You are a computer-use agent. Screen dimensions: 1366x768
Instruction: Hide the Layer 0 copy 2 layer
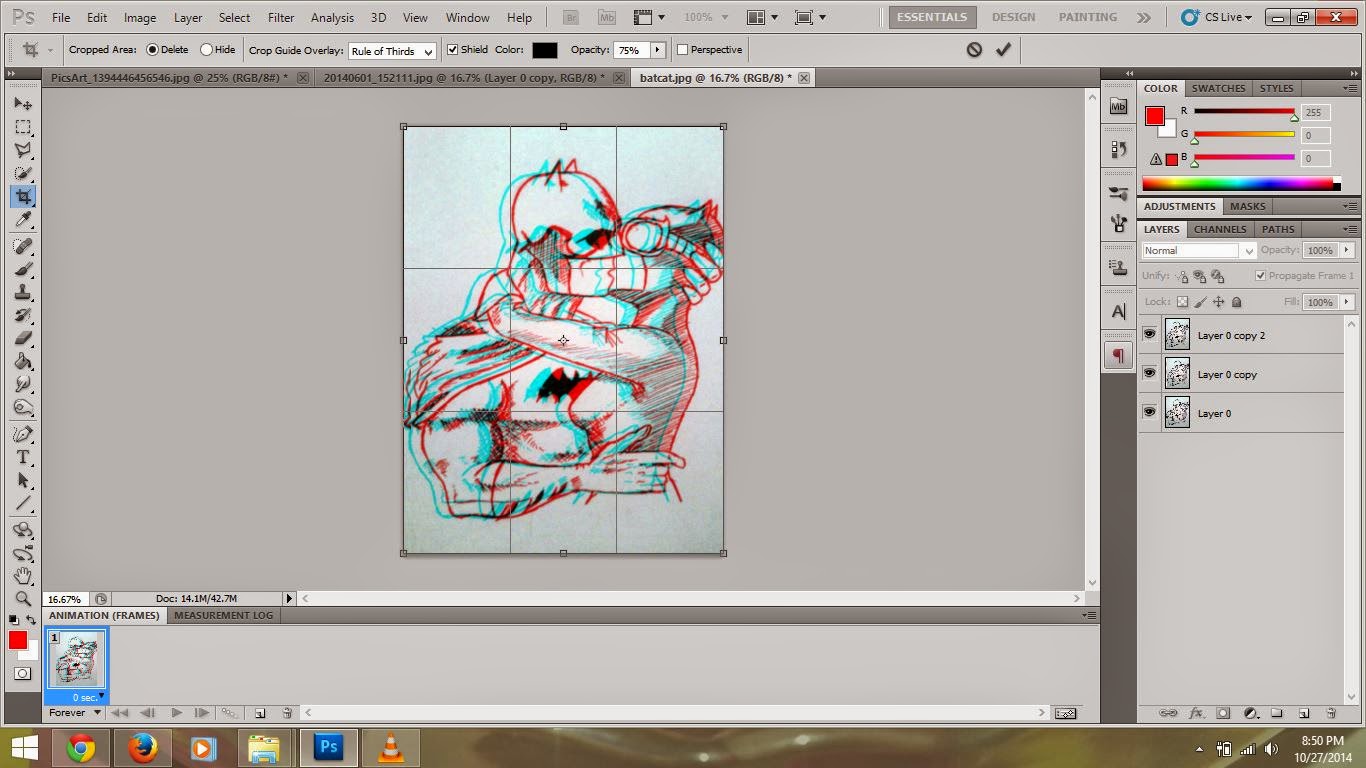[1150, 335]
